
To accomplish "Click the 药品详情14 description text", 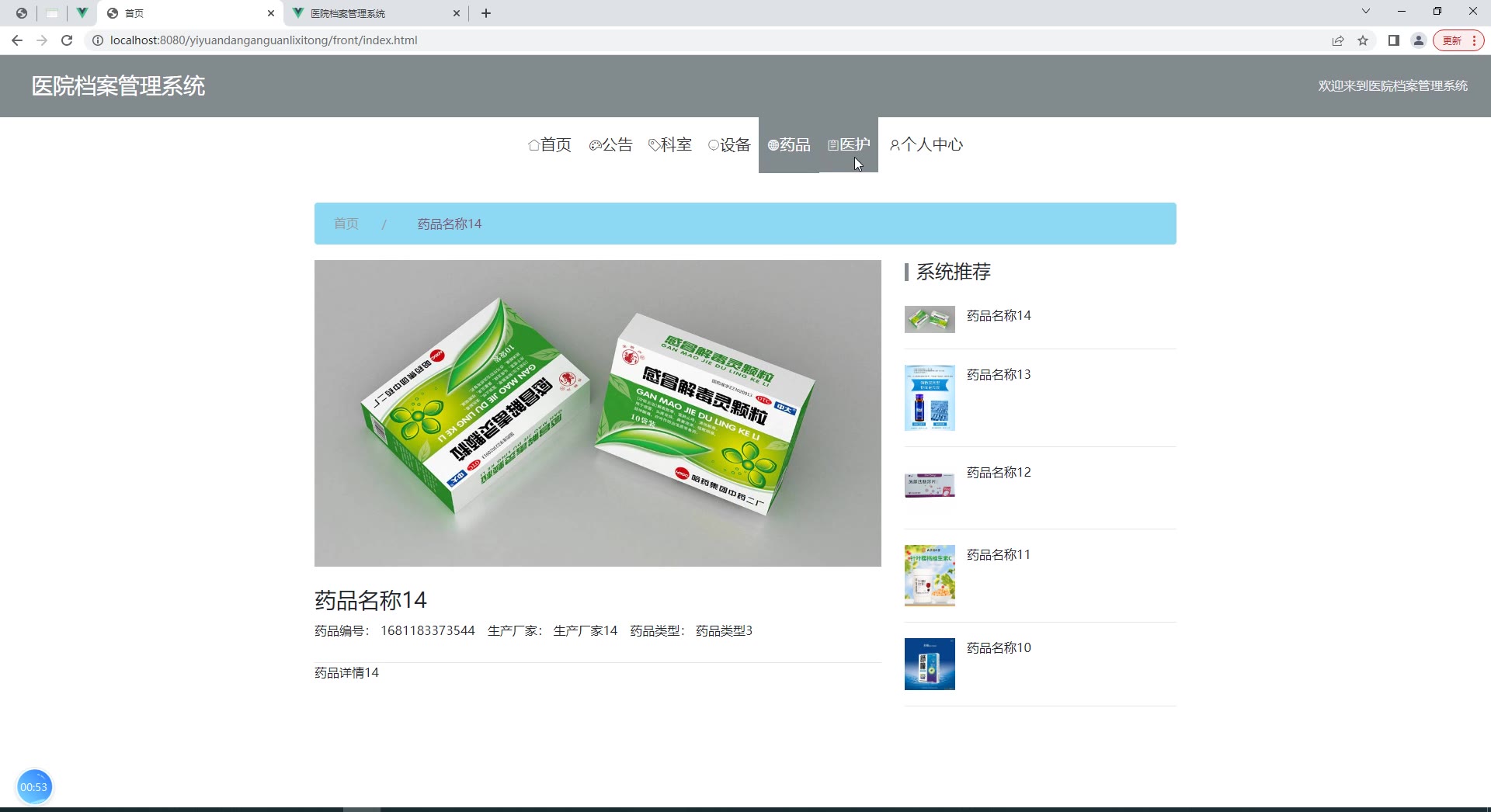I will [x=346, y=672].
